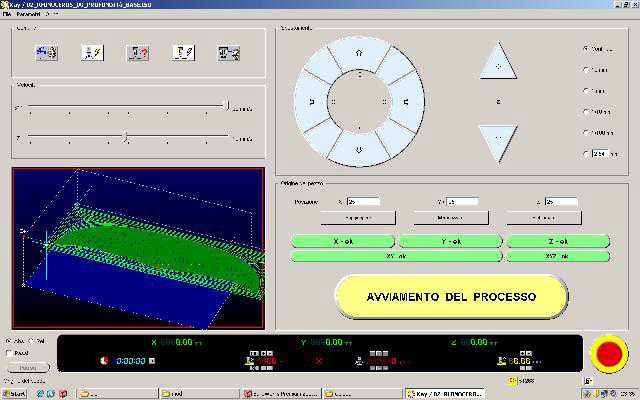The height and width of the screenshot is (400, 640).
Task: Click the XY speed slider handle
Action: [227, 105]
